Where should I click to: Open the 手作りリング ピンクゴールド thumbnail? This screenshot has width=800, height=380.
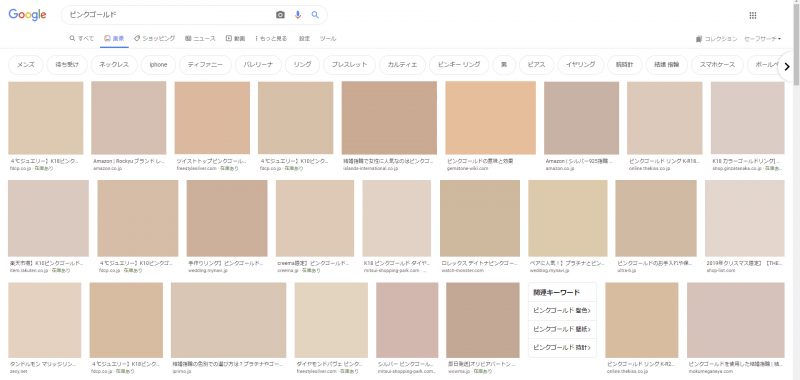[x=227, y=218]
